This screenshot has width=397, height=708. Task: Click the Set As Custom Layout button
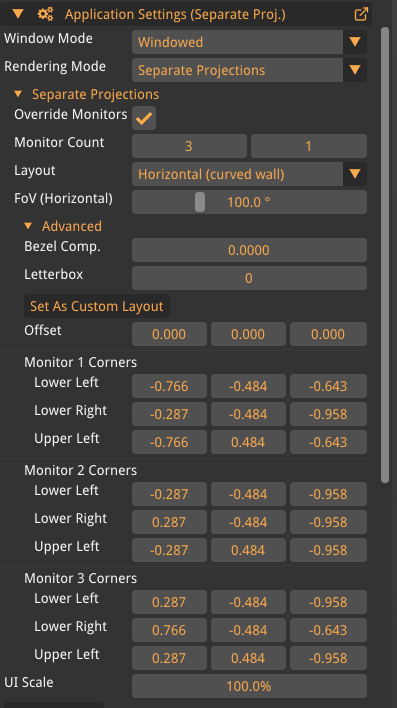(x=97, y=306)
